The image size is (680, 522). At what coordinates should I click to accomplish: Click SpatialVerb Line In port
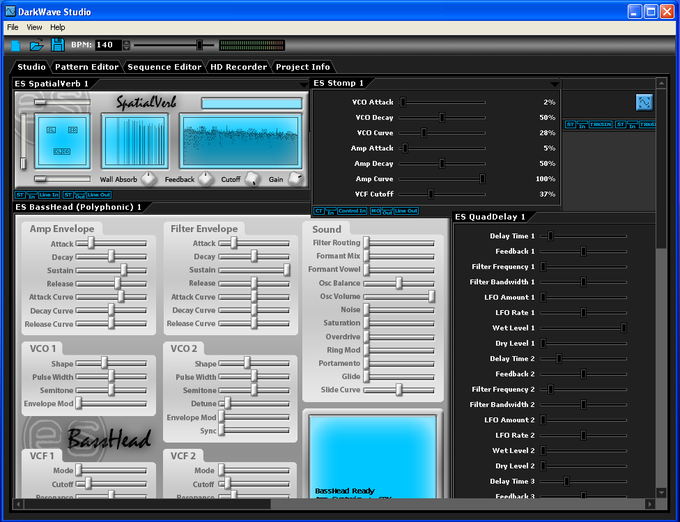48,195
